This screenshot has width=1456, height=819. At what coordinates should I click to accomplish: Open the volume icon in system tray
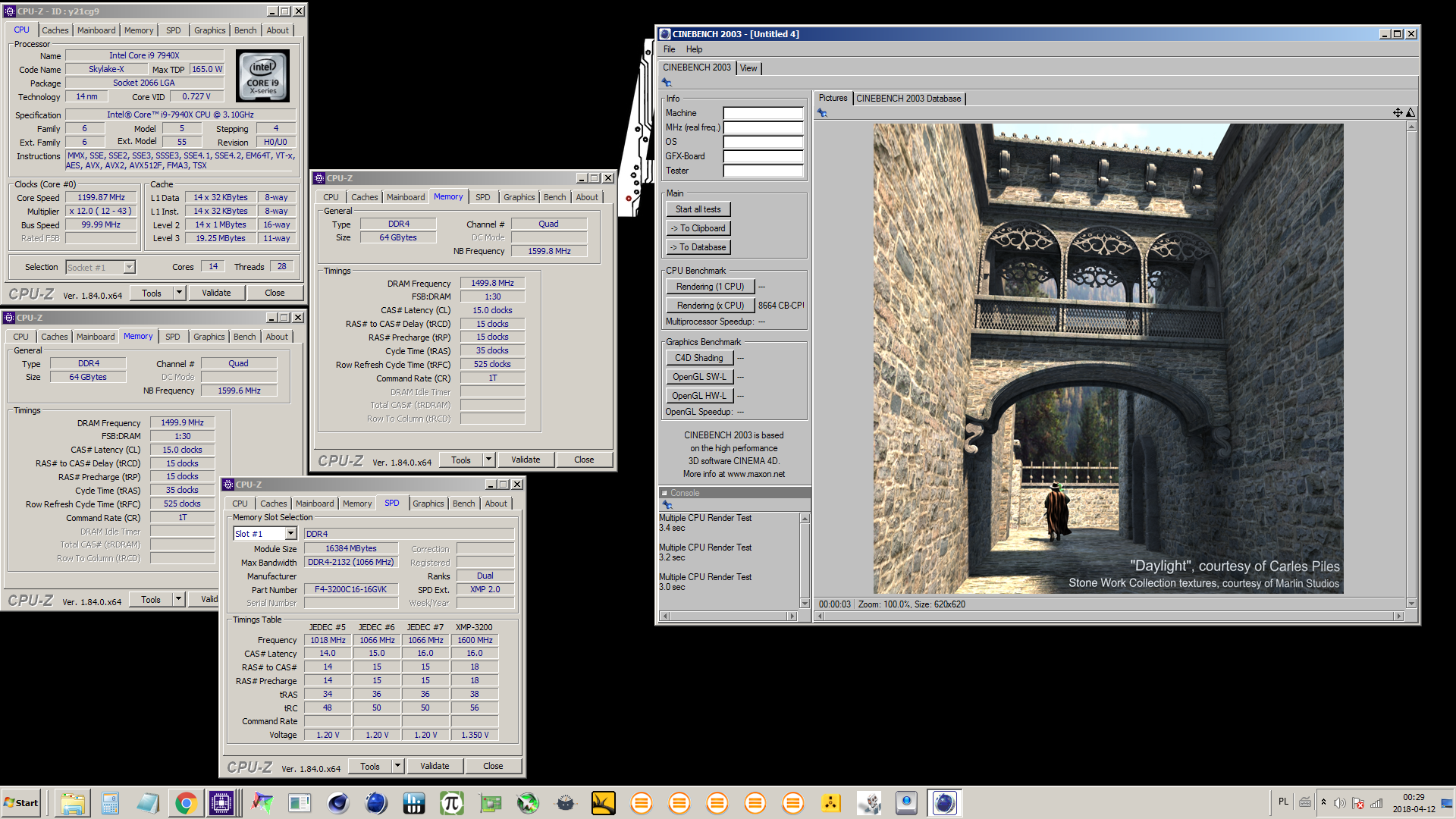click(x=1340, y=803)
